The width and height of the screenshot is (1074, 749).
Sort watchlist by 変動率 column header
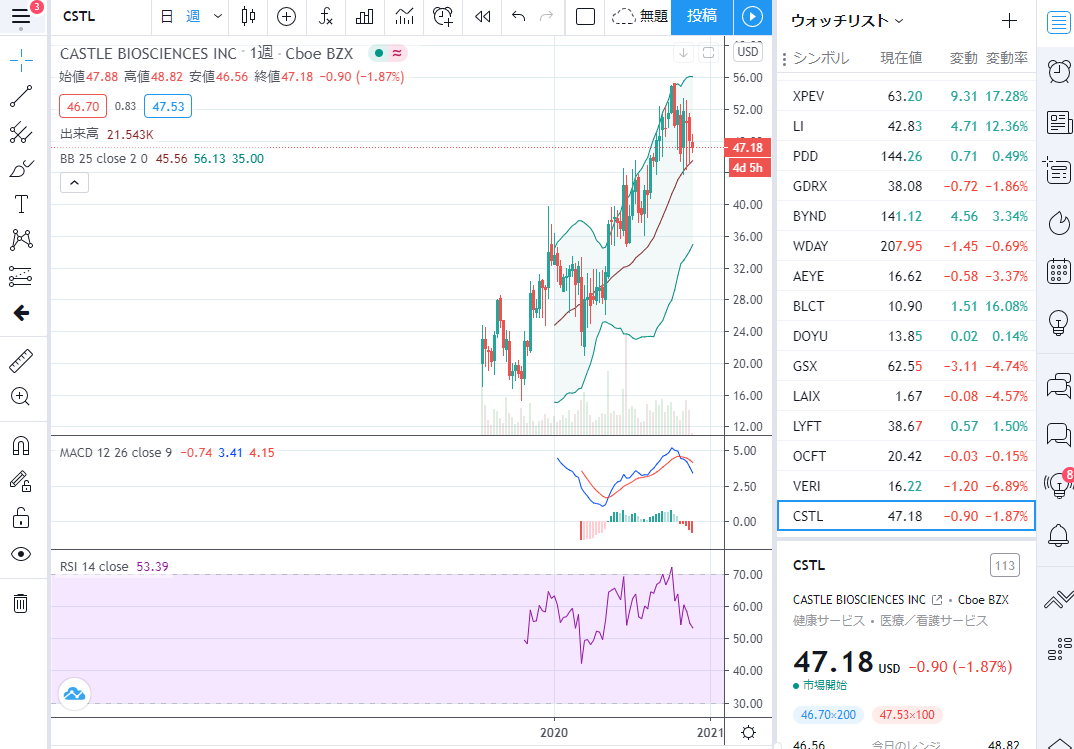[x=1006, y=58]
